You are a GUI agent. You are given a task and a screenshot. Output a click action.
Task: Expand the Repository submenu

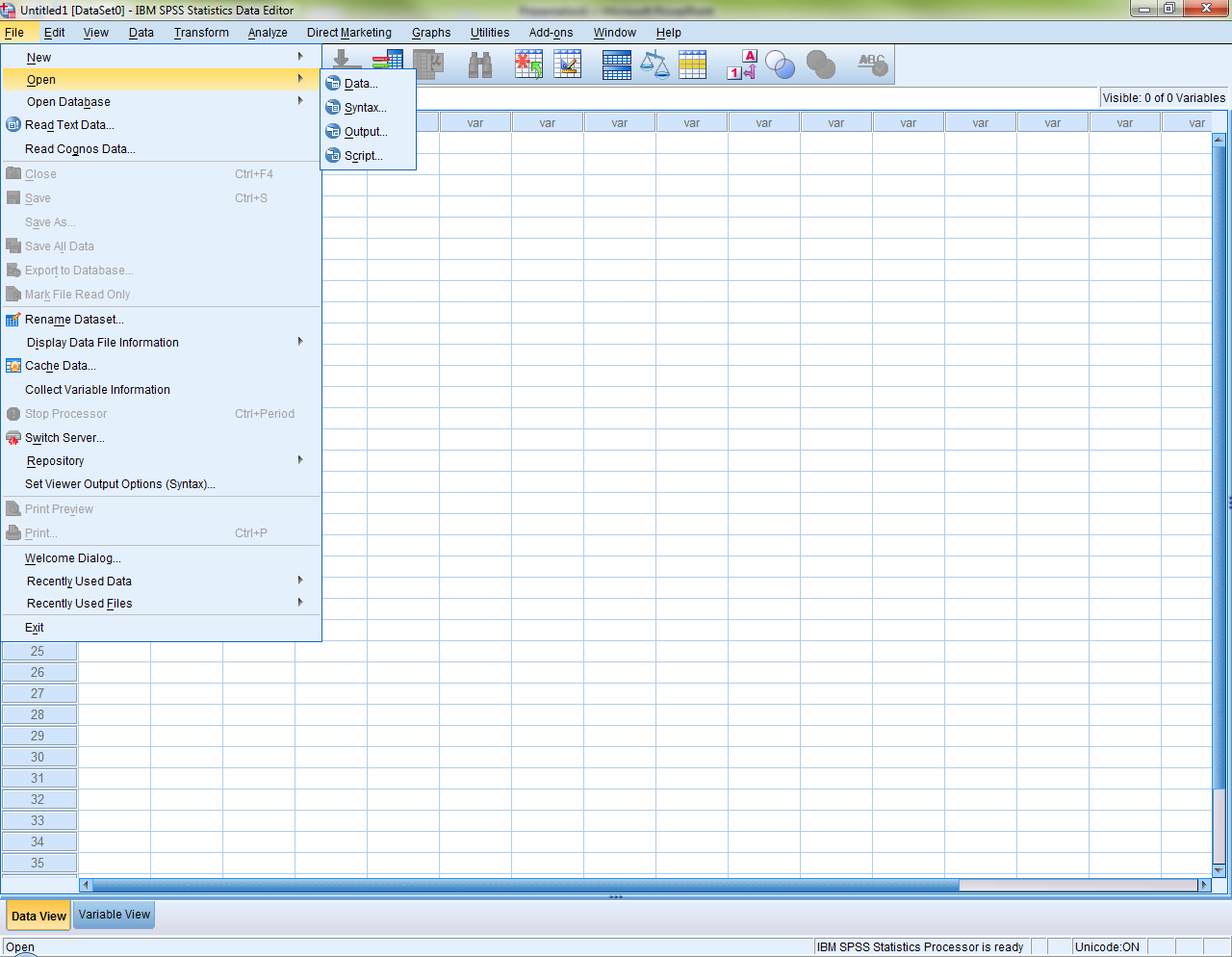(x=161, y=461)
